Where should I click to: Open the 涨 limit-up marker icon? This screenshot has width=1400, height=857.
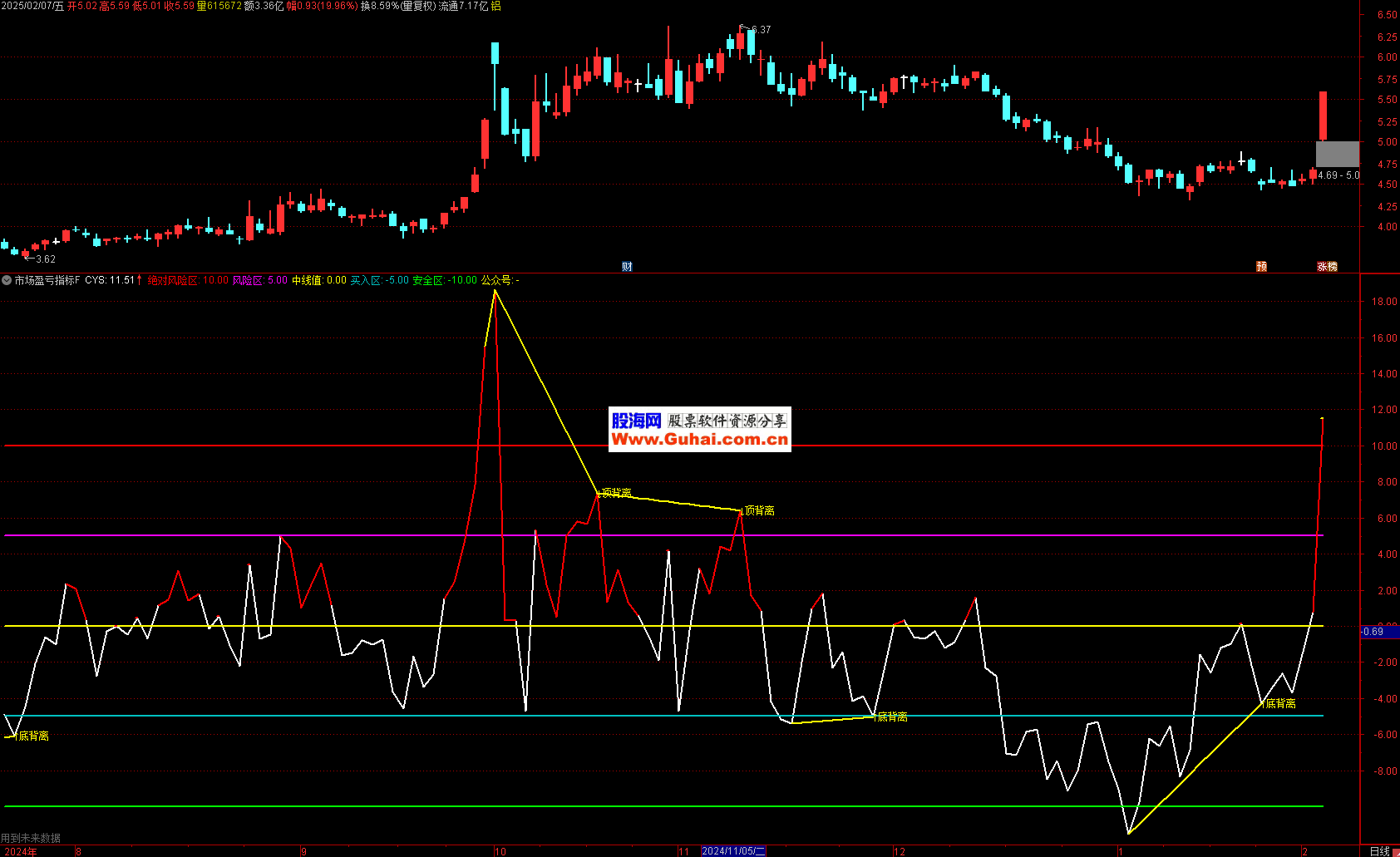(1322, 267)
